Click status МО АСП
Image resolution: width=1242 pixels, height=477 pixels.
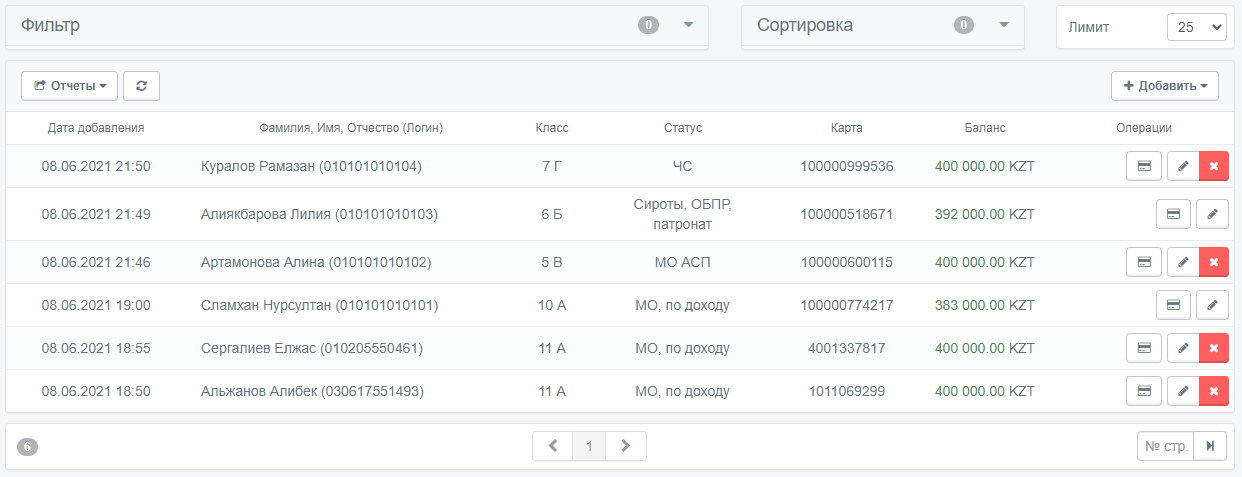pyautogui.click(x=683, y=262)
